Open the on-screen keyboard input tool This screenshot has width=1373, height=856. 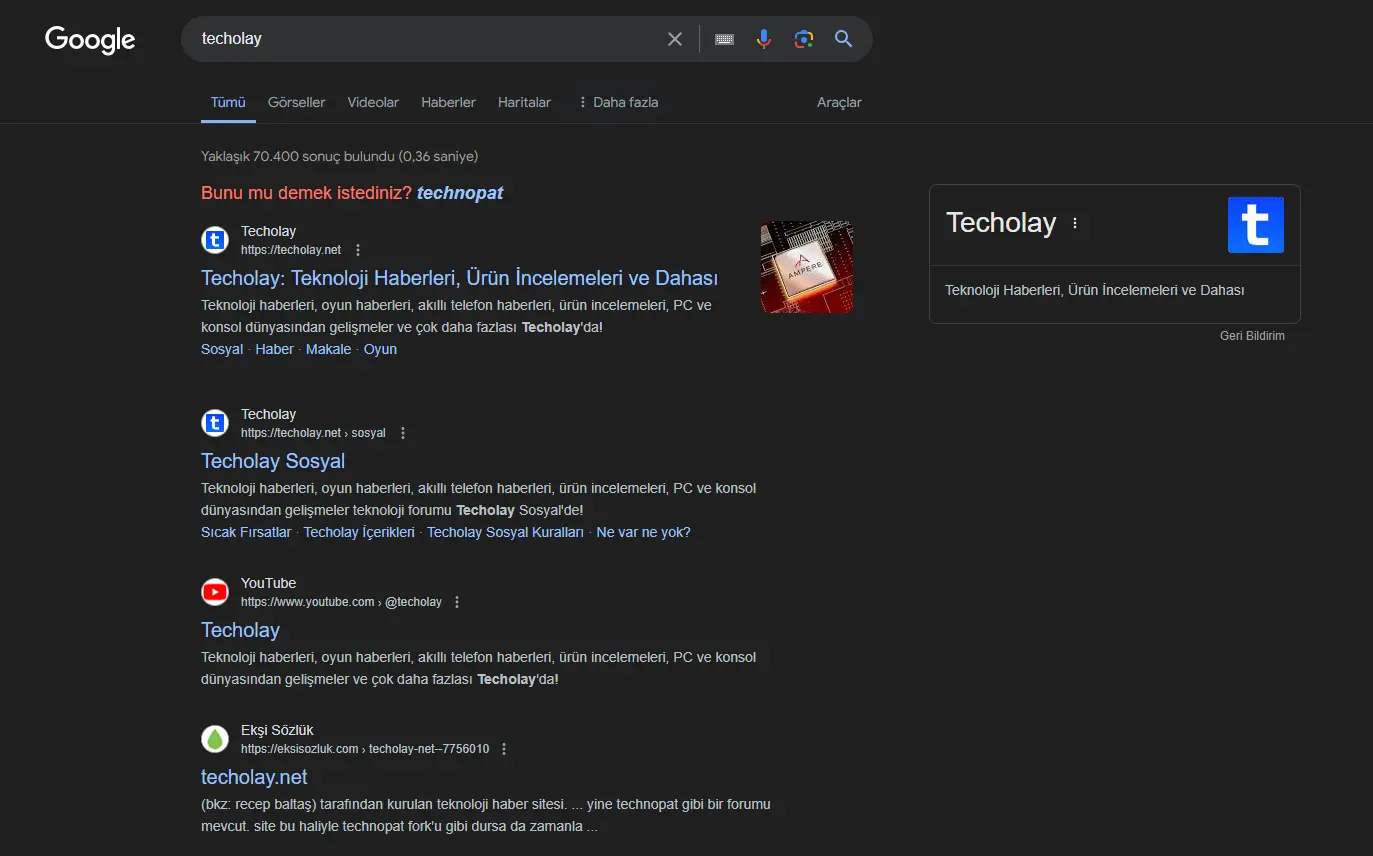(725, 39)
